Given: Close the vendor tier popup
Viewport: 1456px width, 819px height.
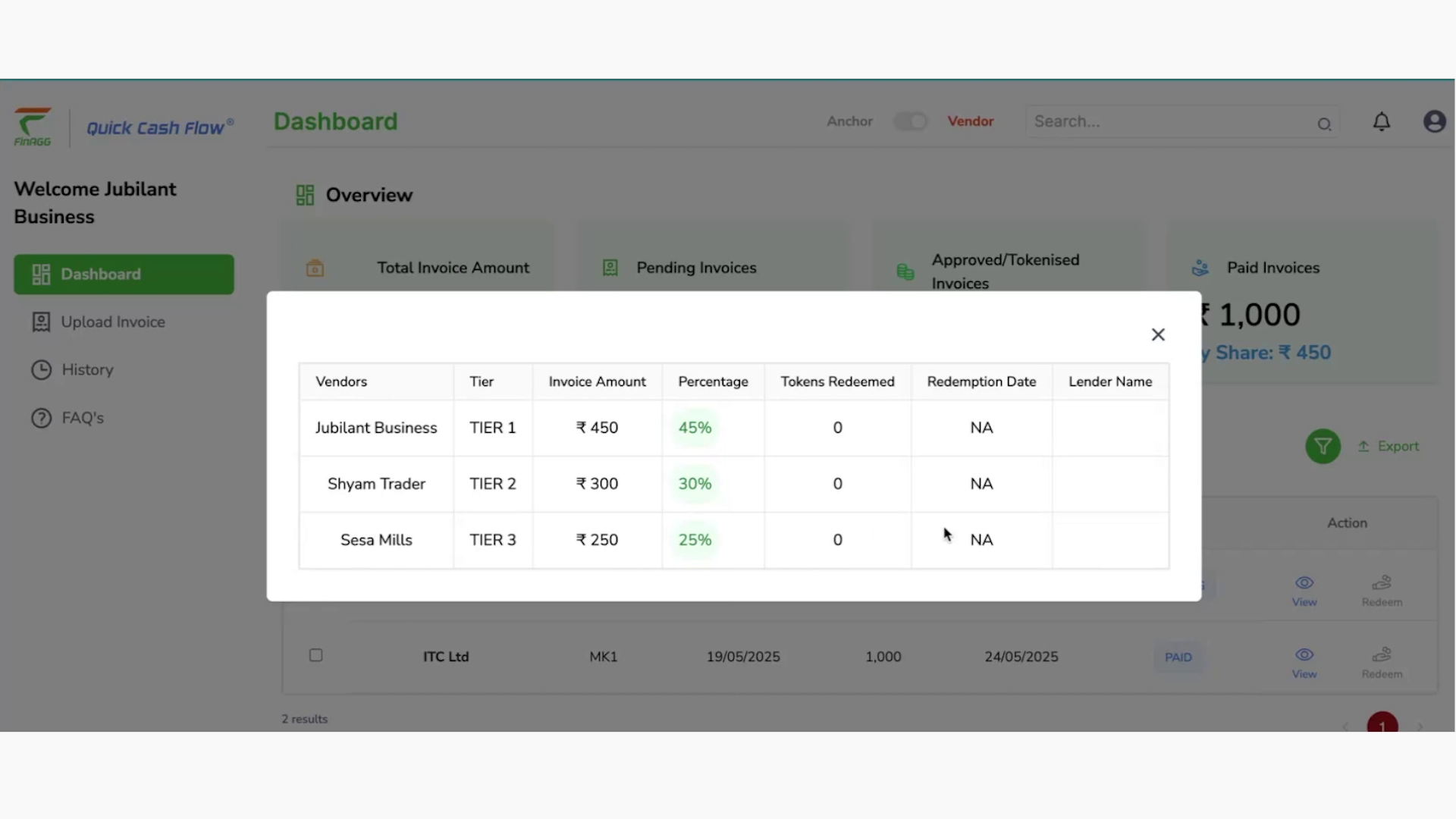Looking at the screenshot, I should 1158,334.
